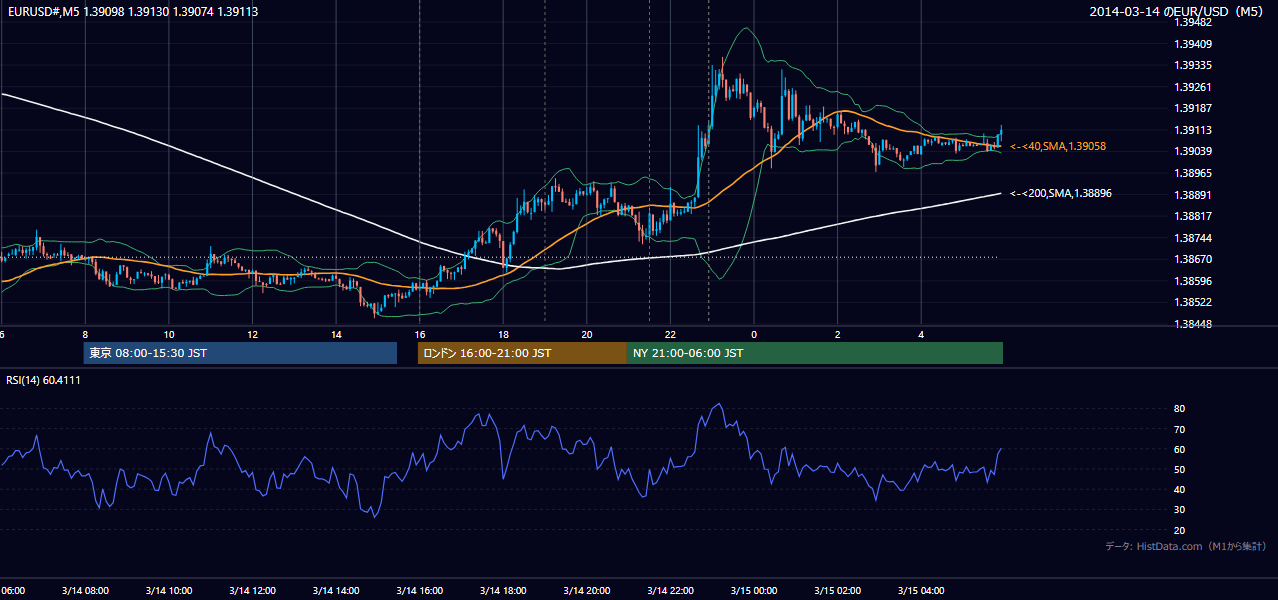Click RSI scale value 80
The width and height of the screenshot is (1278, 600).
(1180, 409)
